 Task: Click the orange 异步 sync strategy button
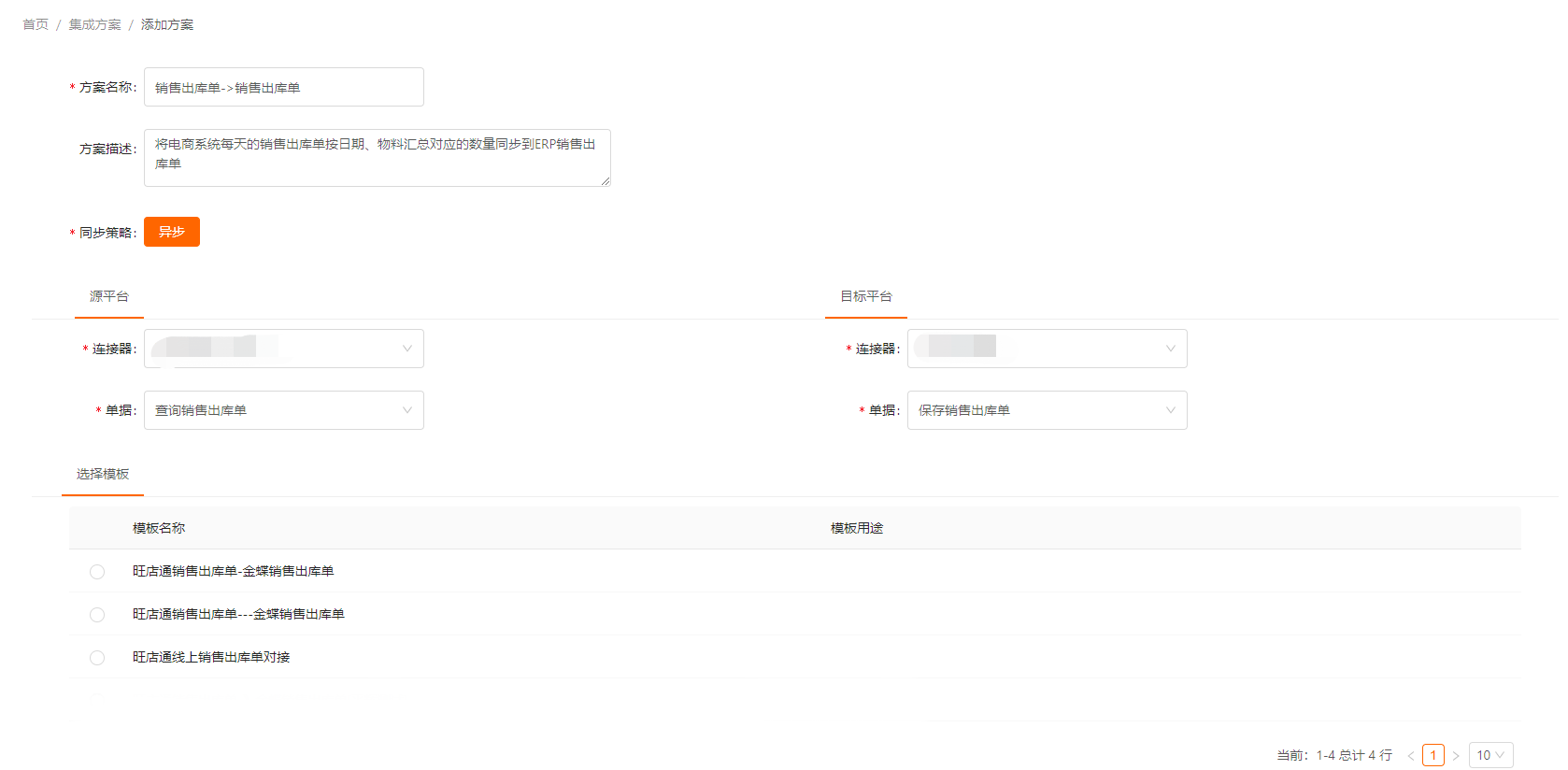pos(172,232)
